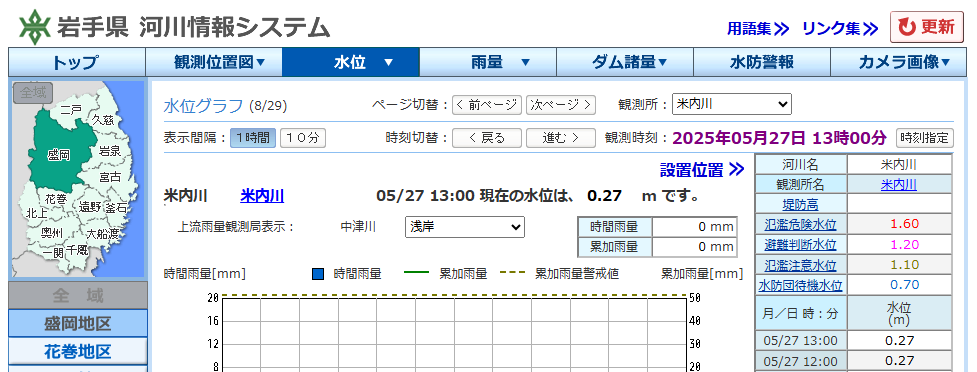Click the 進む time forward button
Screen dimensions: 977x372
click(x=561, y=138)
